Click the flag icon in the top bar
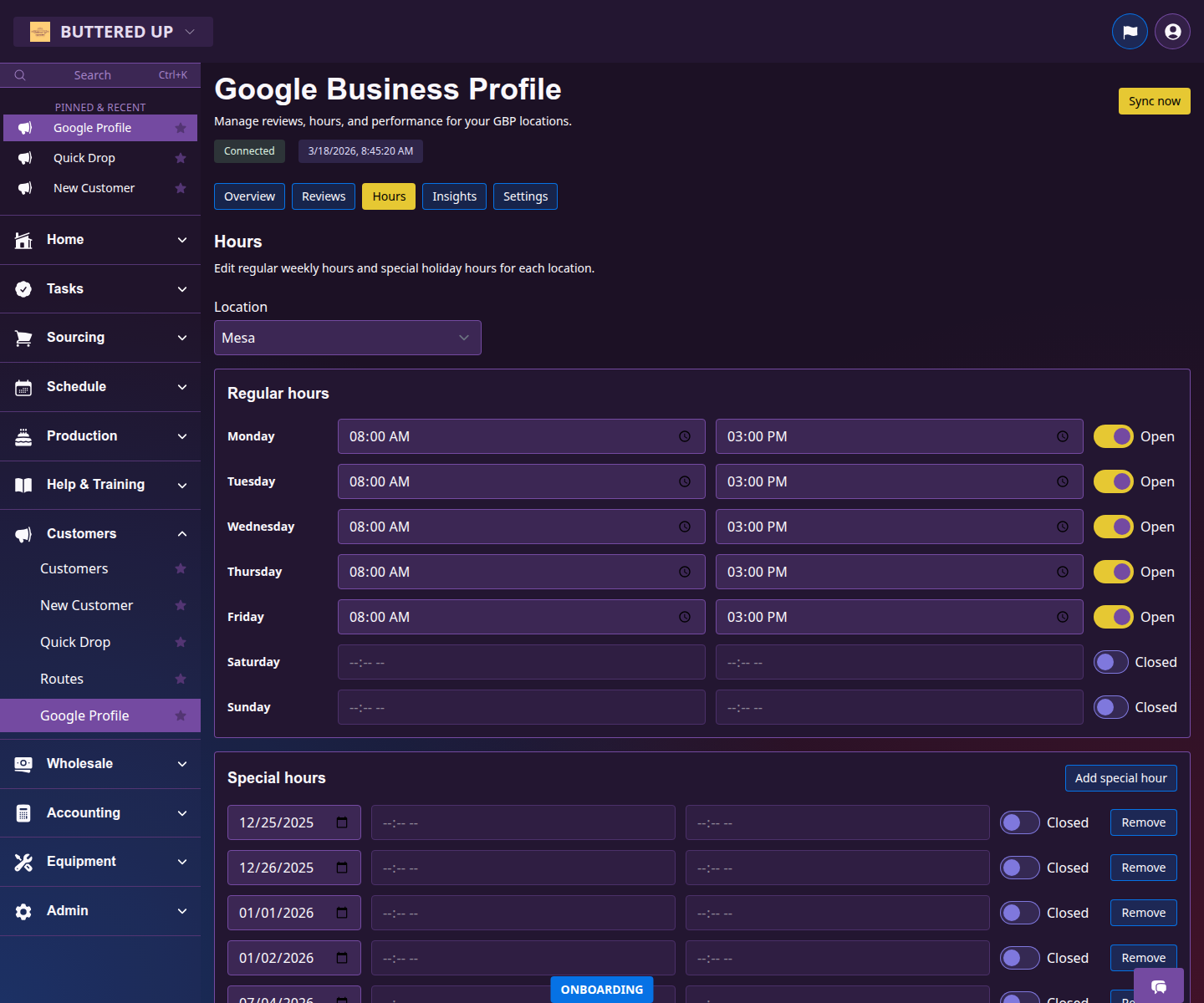This screenshot has width=1204, height=1003. click(x=1130, y=31)
